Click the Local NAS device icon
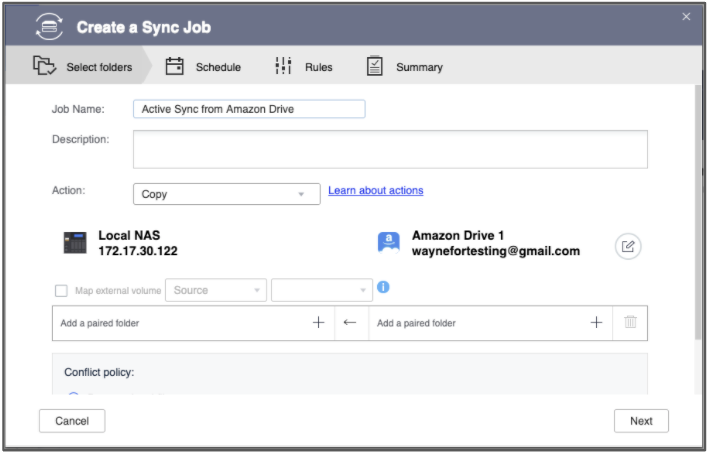Screen dimensions: 708x454 click(x=75, y=243)
